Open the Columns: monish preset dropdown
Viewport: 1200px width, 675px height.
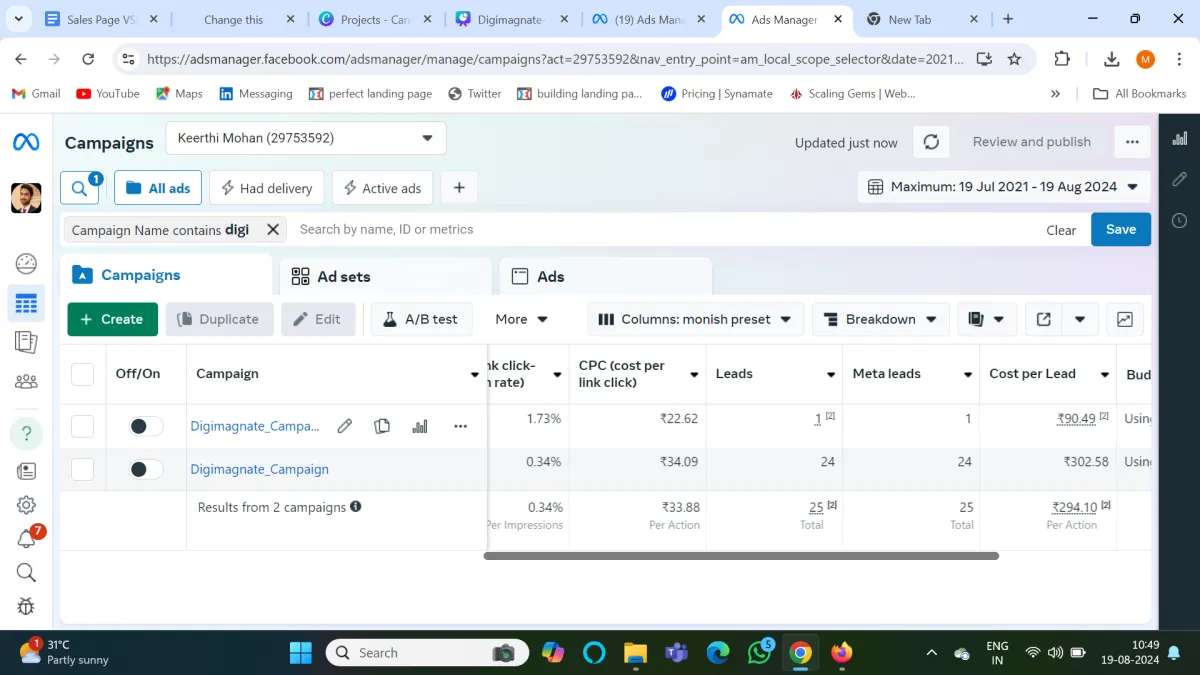695,319
